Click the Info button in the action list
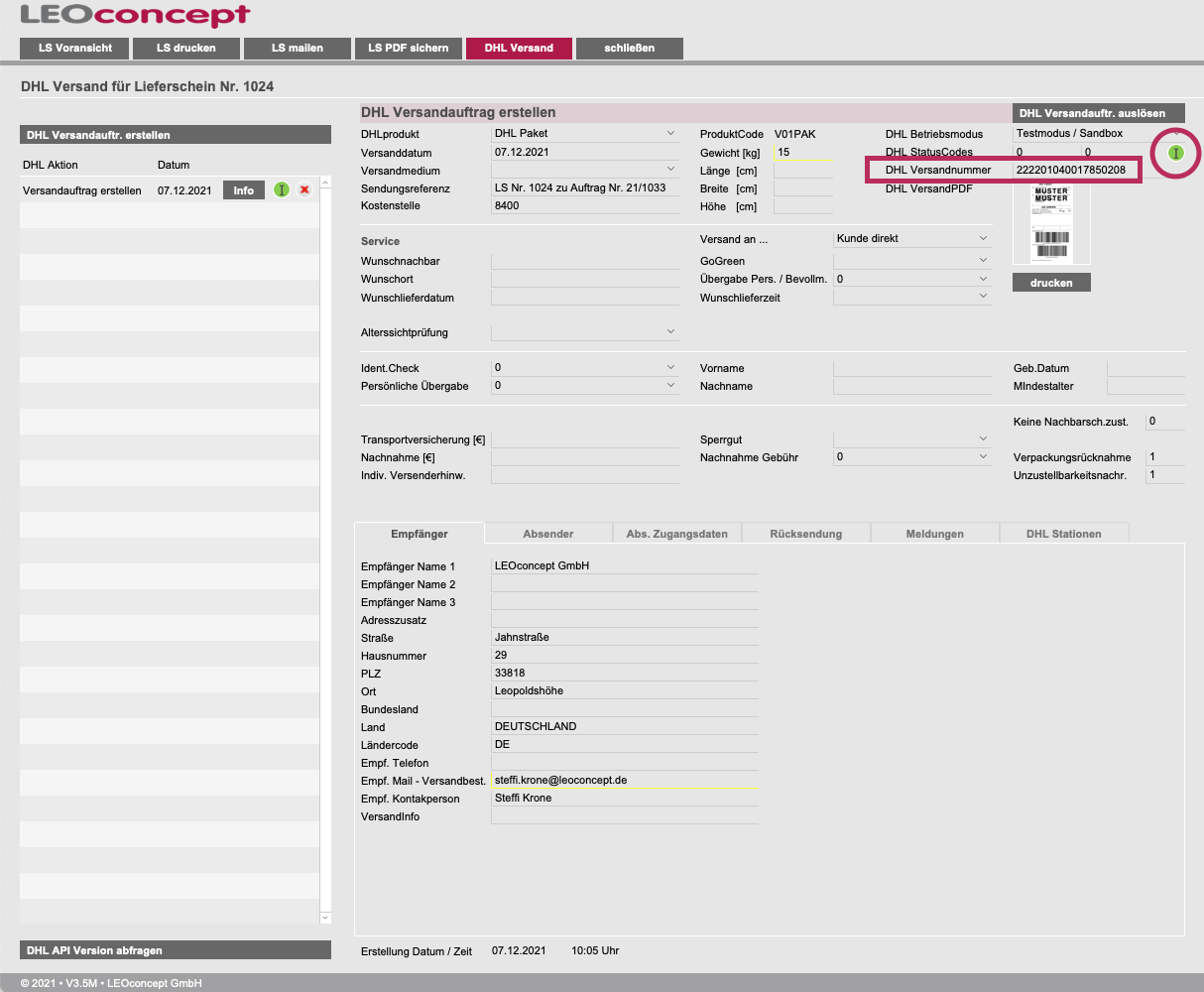The image size is (1204, 992). pos(244,190)
